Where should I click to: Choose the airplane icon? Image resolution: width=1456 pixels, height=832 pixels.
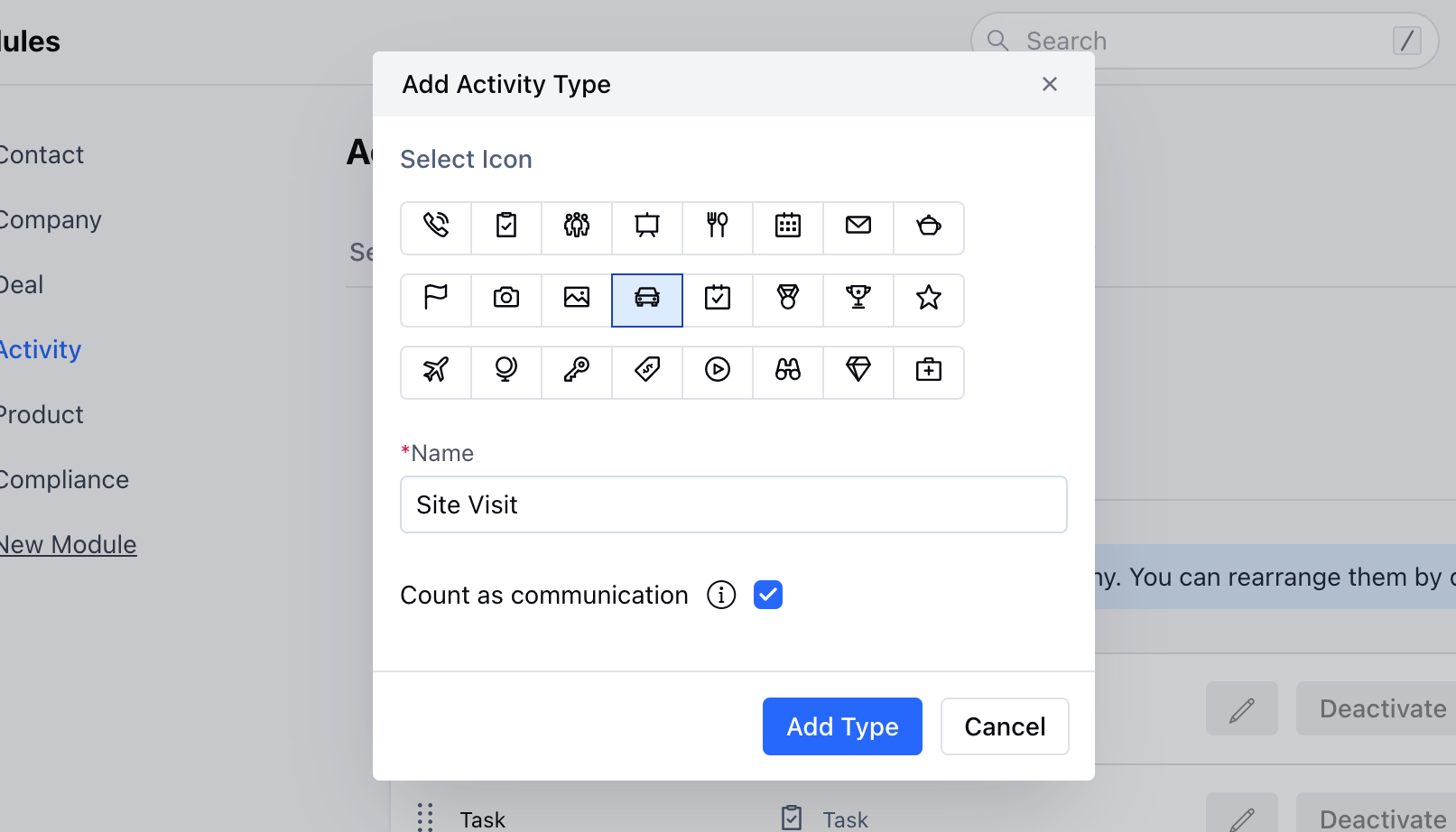436,370
